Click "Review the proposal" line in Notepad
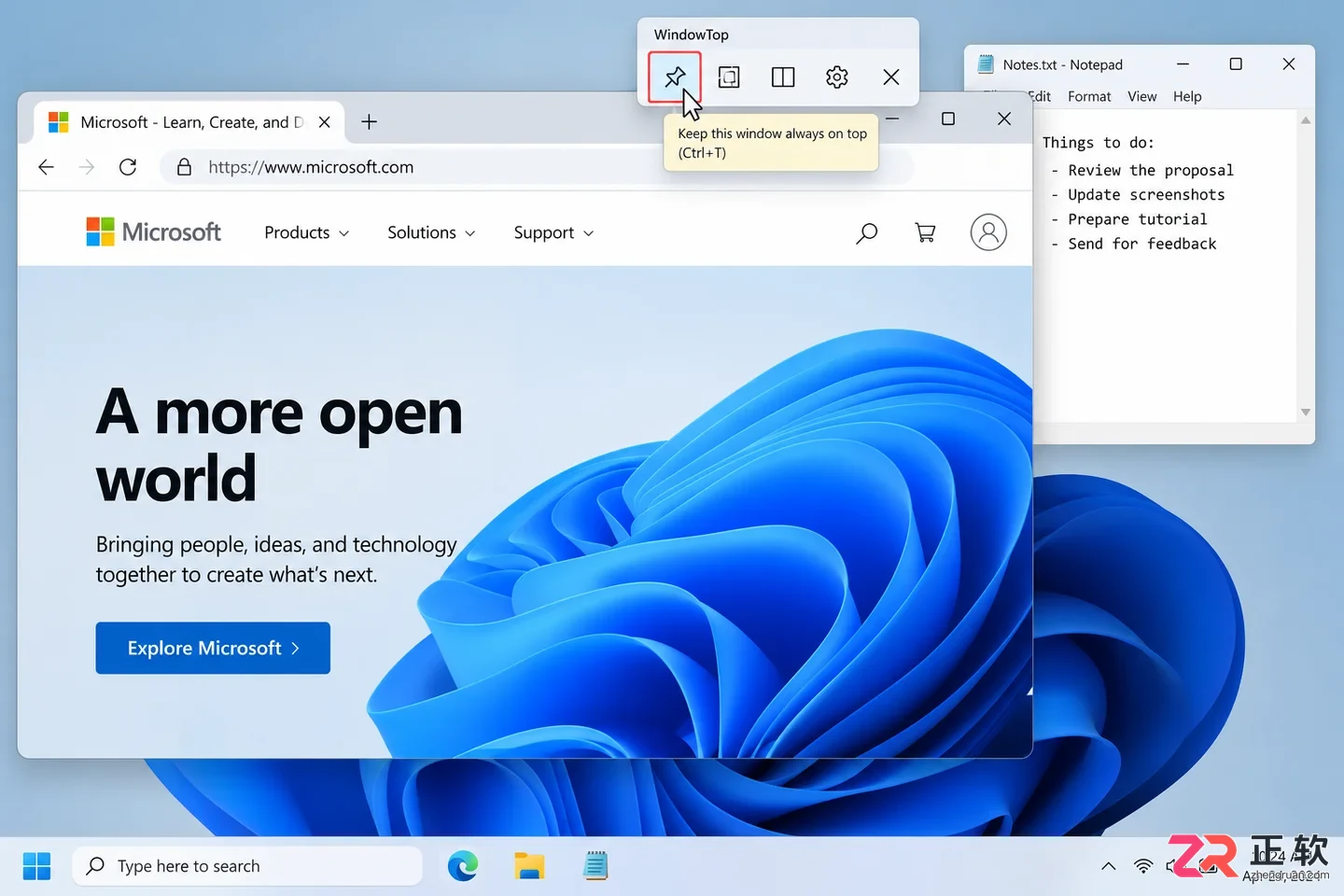Screen dimensions: 1344x896 tap(1151, 170)
